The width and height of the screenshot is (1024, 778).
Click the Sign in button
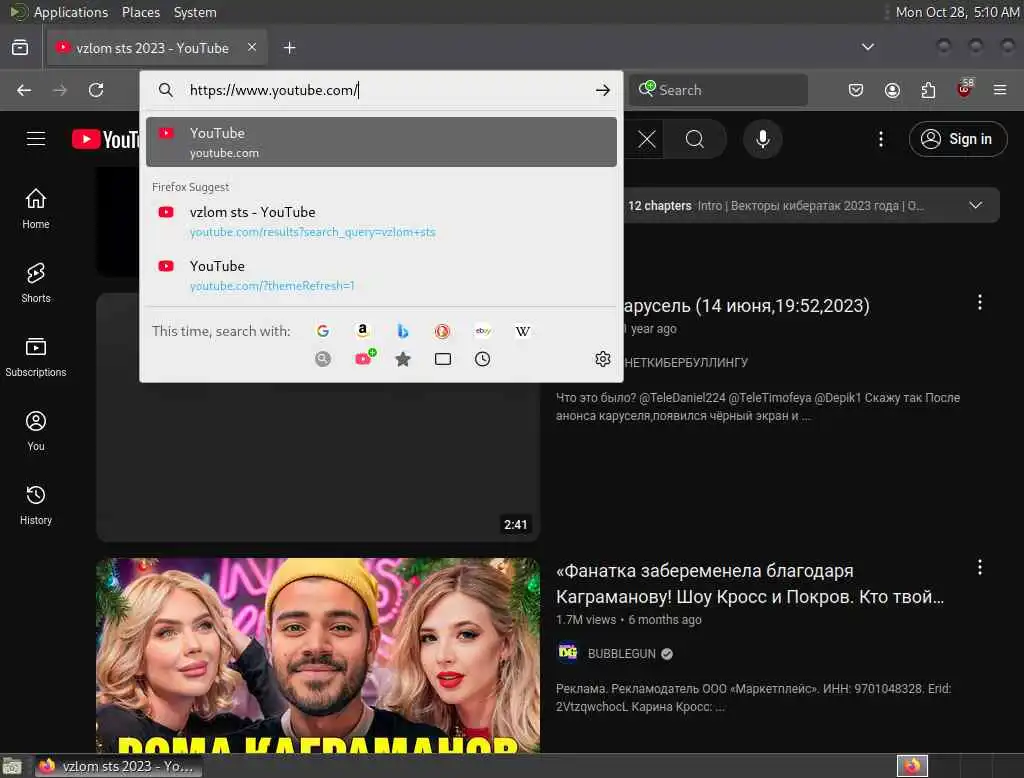tap(957, 139)
